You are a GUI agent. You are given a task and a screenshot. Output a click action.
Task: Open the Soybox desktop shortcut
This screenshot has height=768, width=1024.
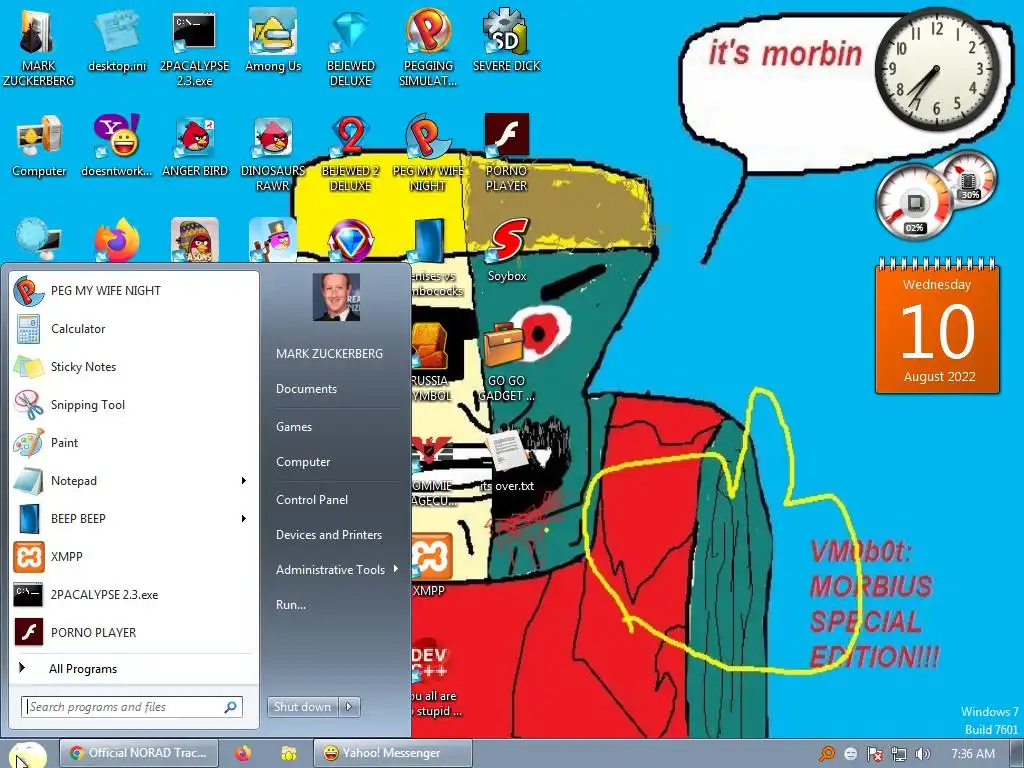(x=507, y=251)
